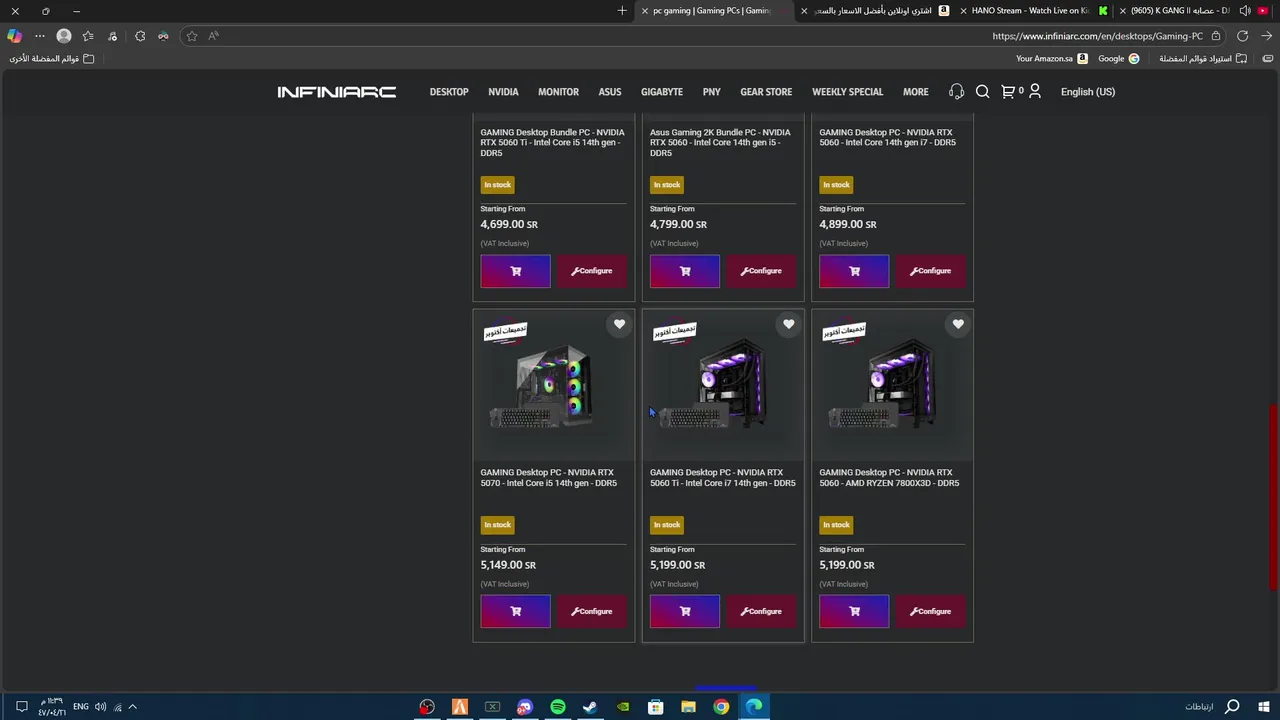Open the GEAR STORE menu
This screenshot has height=720, width=1280.
(x=766, y=92)
